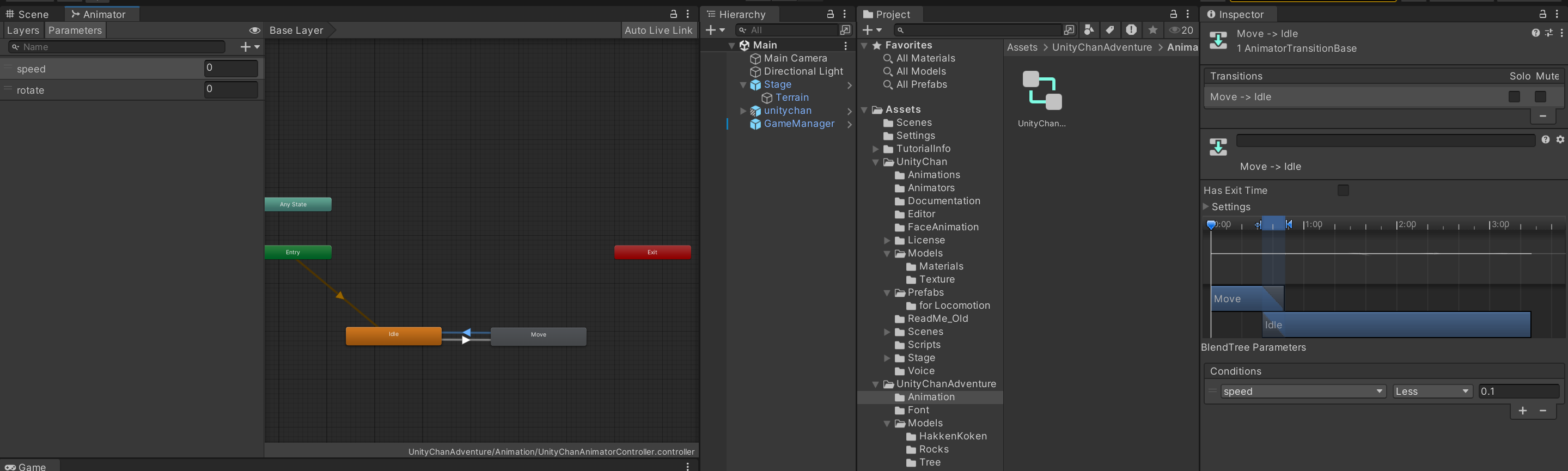Viewport: 1568px width, 471px height.
Task: Click the Search by Label tag icon
Action: [x=1109, y=30]
